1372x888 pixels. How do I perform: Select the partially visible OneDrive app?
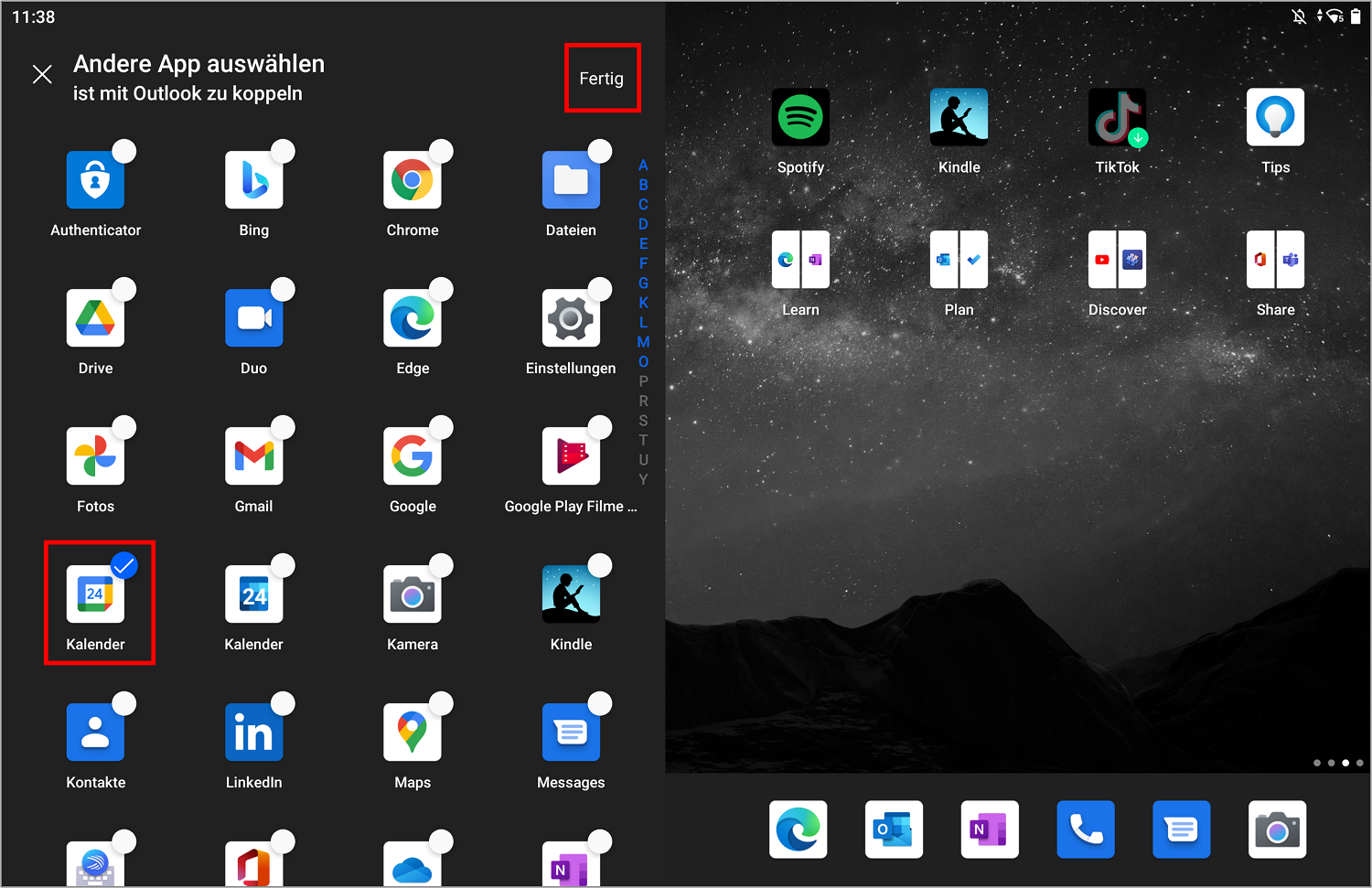413,863
